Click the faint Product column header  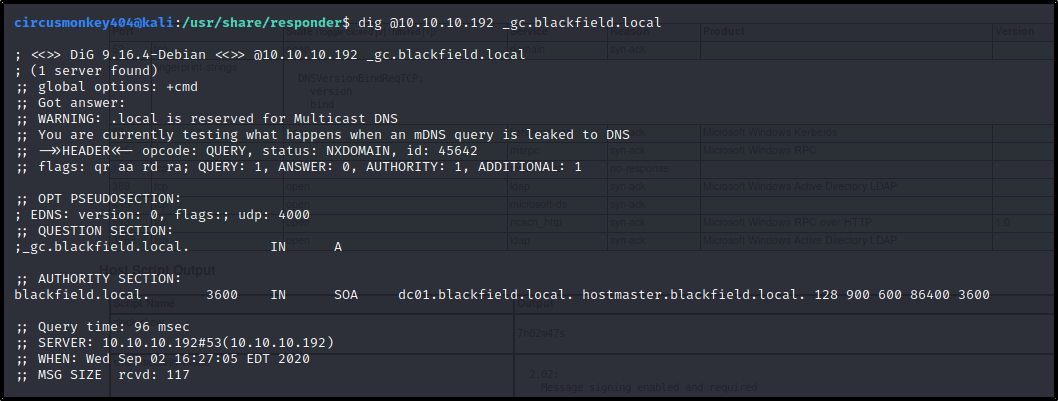(724, 31)
